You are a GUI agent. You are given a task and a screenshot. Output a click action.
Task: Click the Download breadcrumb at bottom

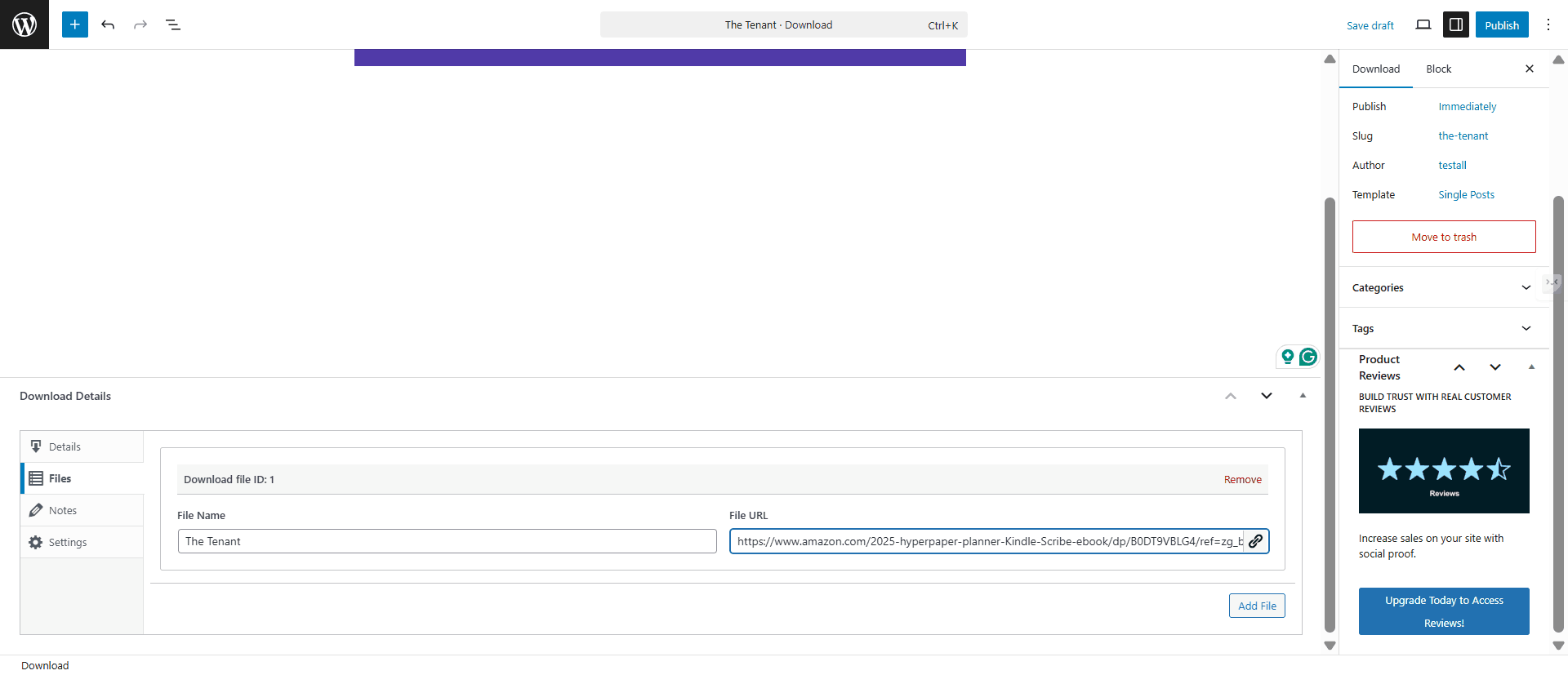pos(45,665)
